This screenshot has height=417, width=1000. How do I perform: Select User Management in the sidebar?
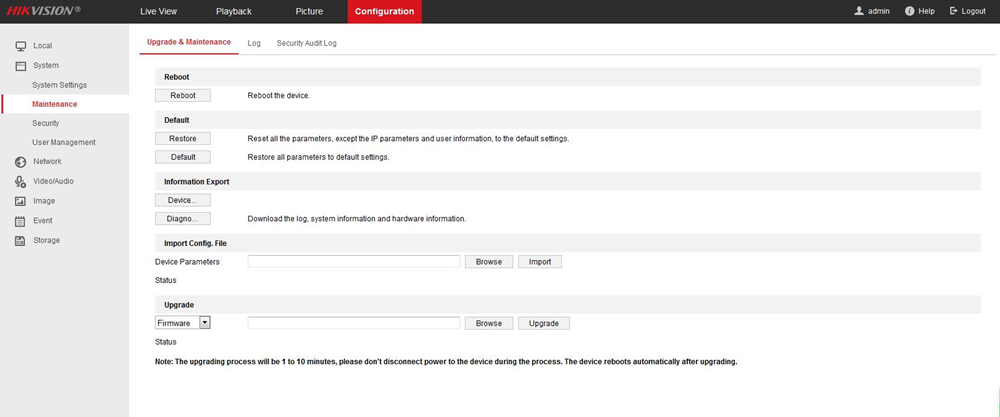64,142
